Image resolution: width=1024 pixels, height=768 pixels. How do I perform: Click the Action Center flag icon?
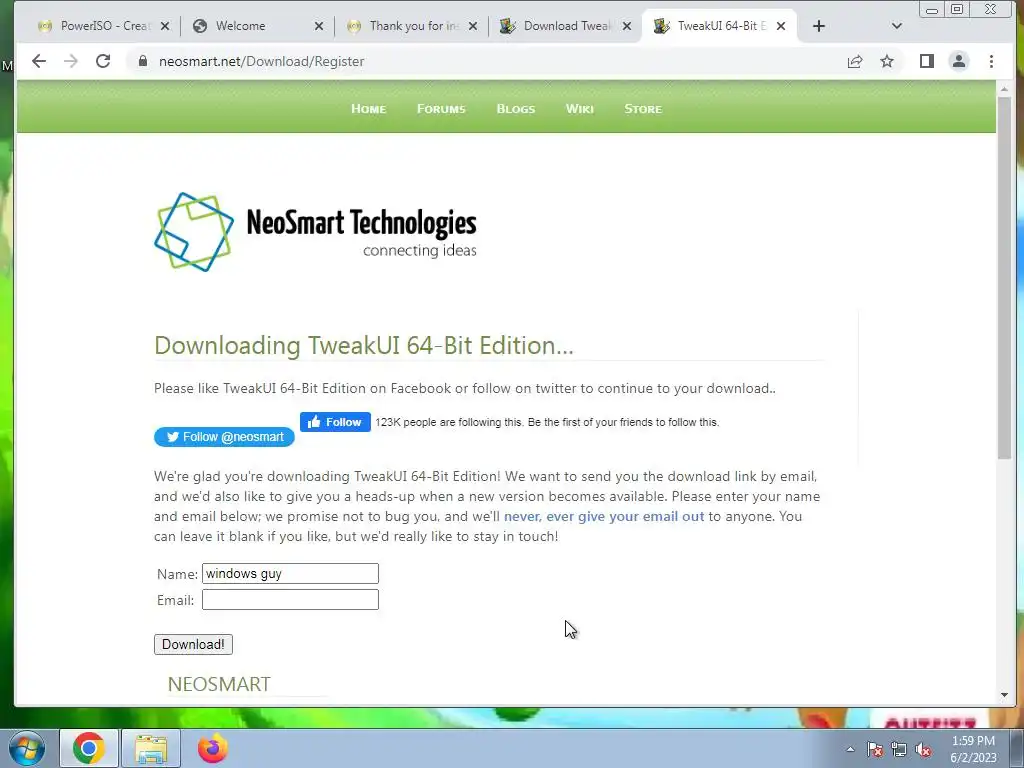[x=875, y=750]
